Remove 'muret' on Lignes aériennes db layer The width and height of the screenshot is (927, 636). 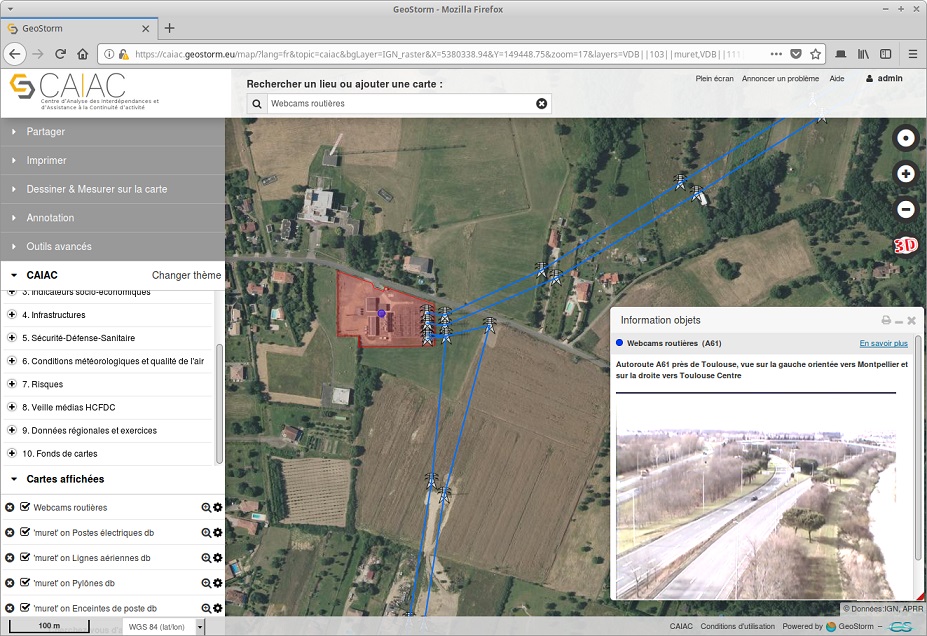tap(10, 558)
